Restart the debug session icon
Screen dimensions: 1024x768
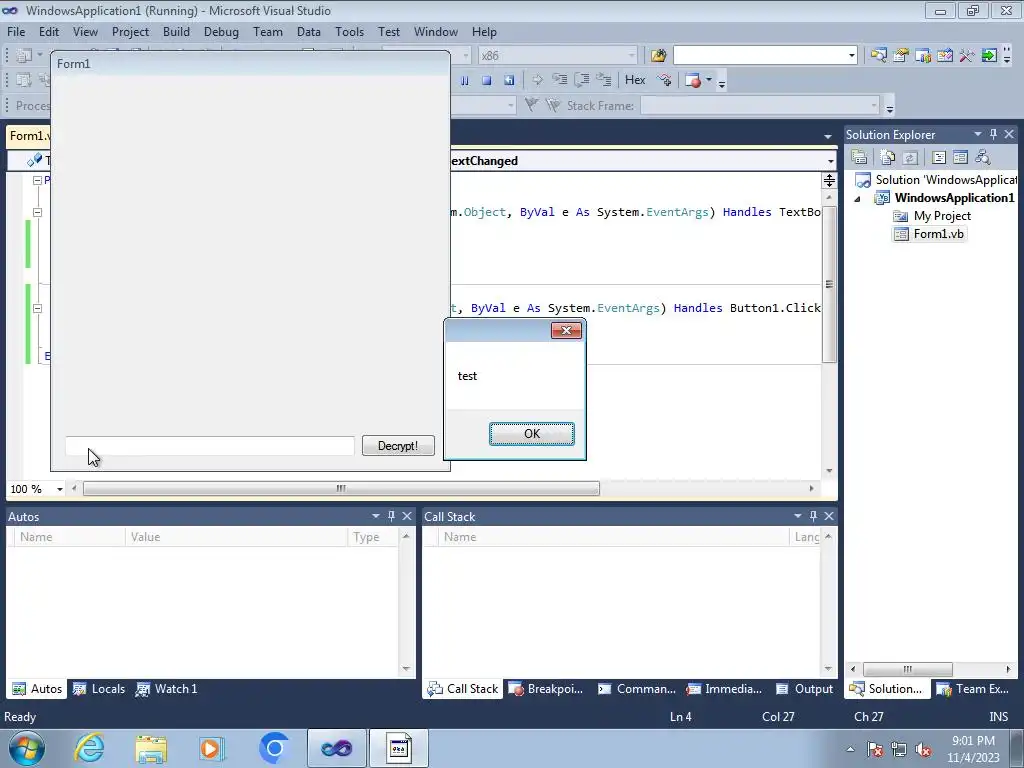coord(509,80)
